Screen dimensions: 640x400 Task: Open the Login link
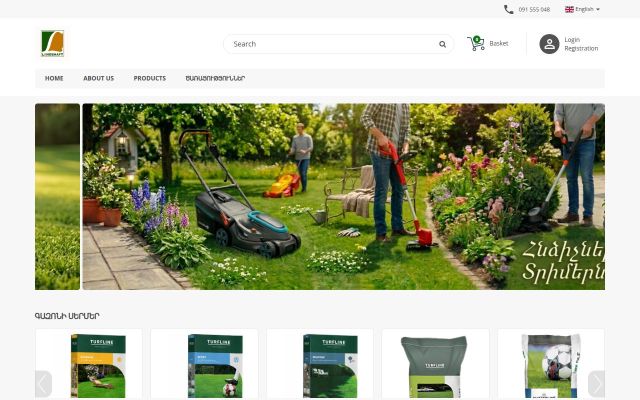[x=572, y=40]
